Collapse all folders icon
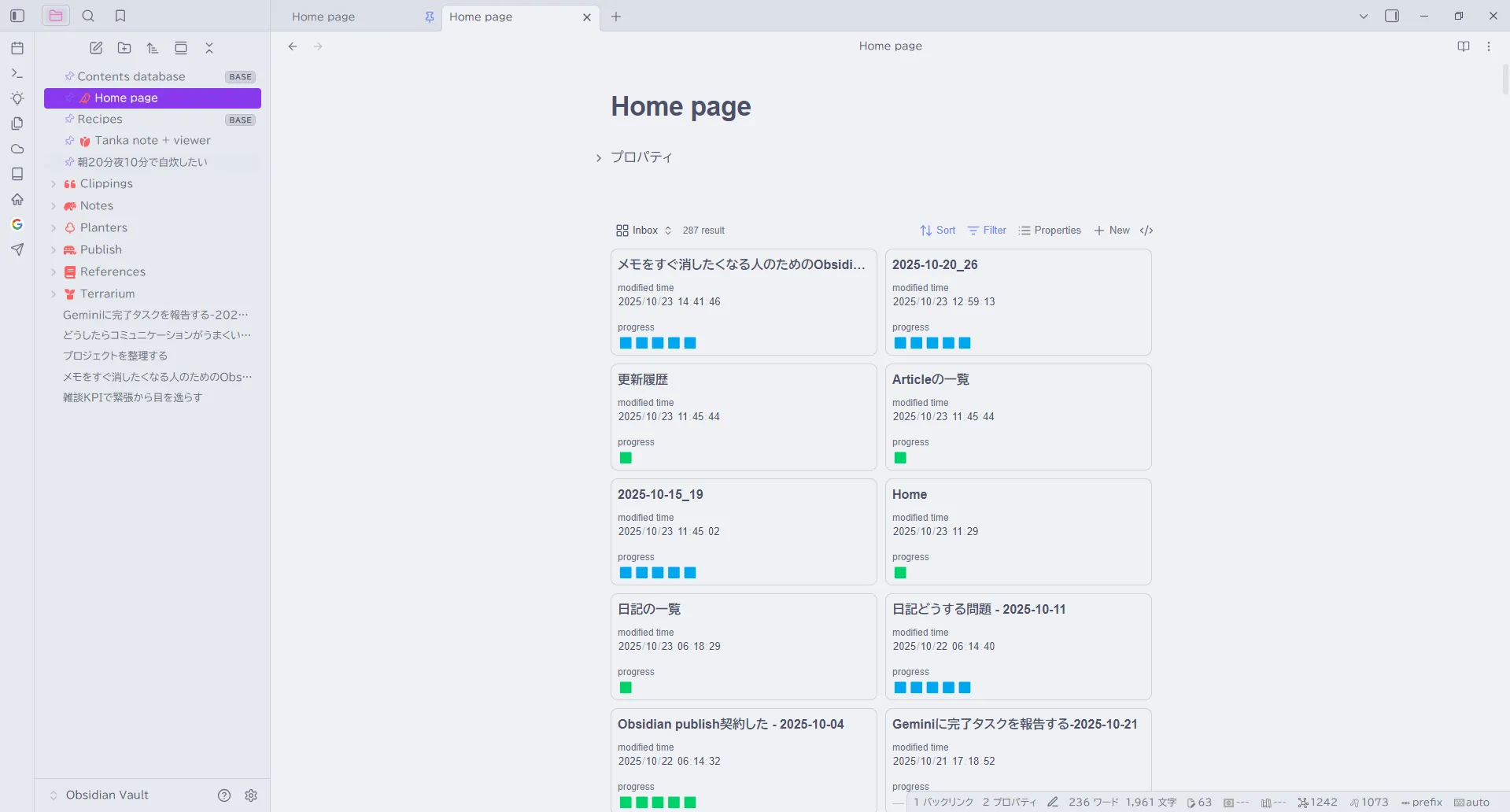1510x812 pixels. pos(209,48)
